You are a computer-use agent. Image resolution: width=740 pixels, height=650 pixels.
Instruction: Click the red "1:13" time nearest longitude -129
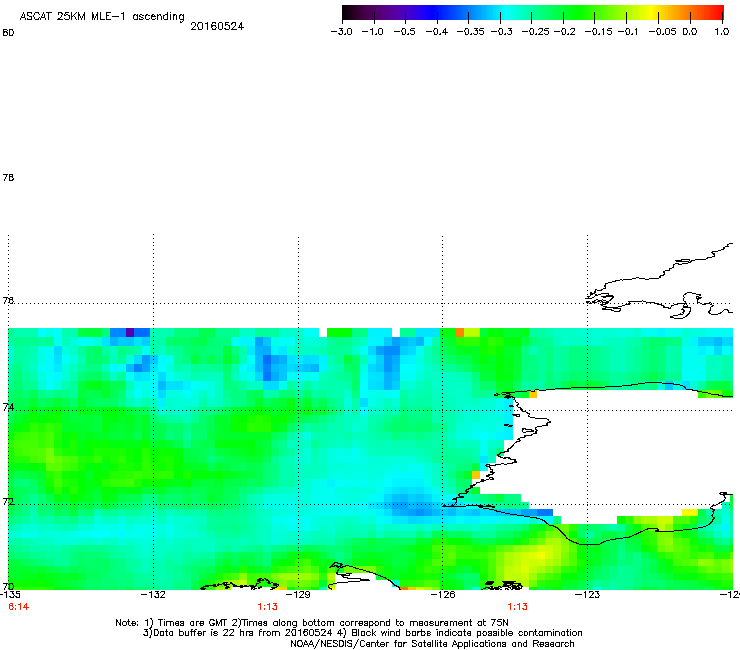[x=268, y=607]
